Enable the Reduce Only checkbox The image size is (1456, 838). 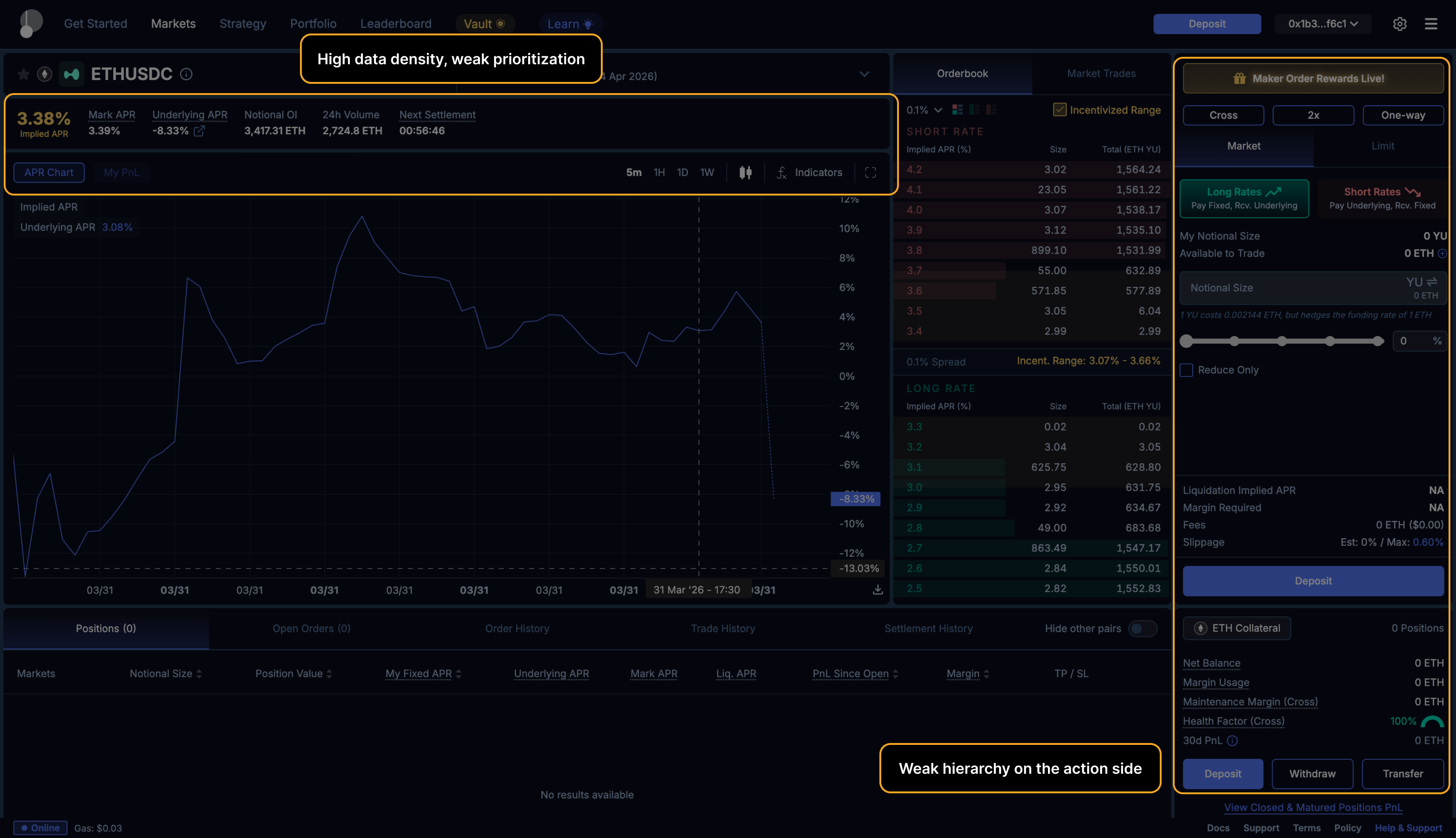pyautogui.click(x=1186, y=370)
